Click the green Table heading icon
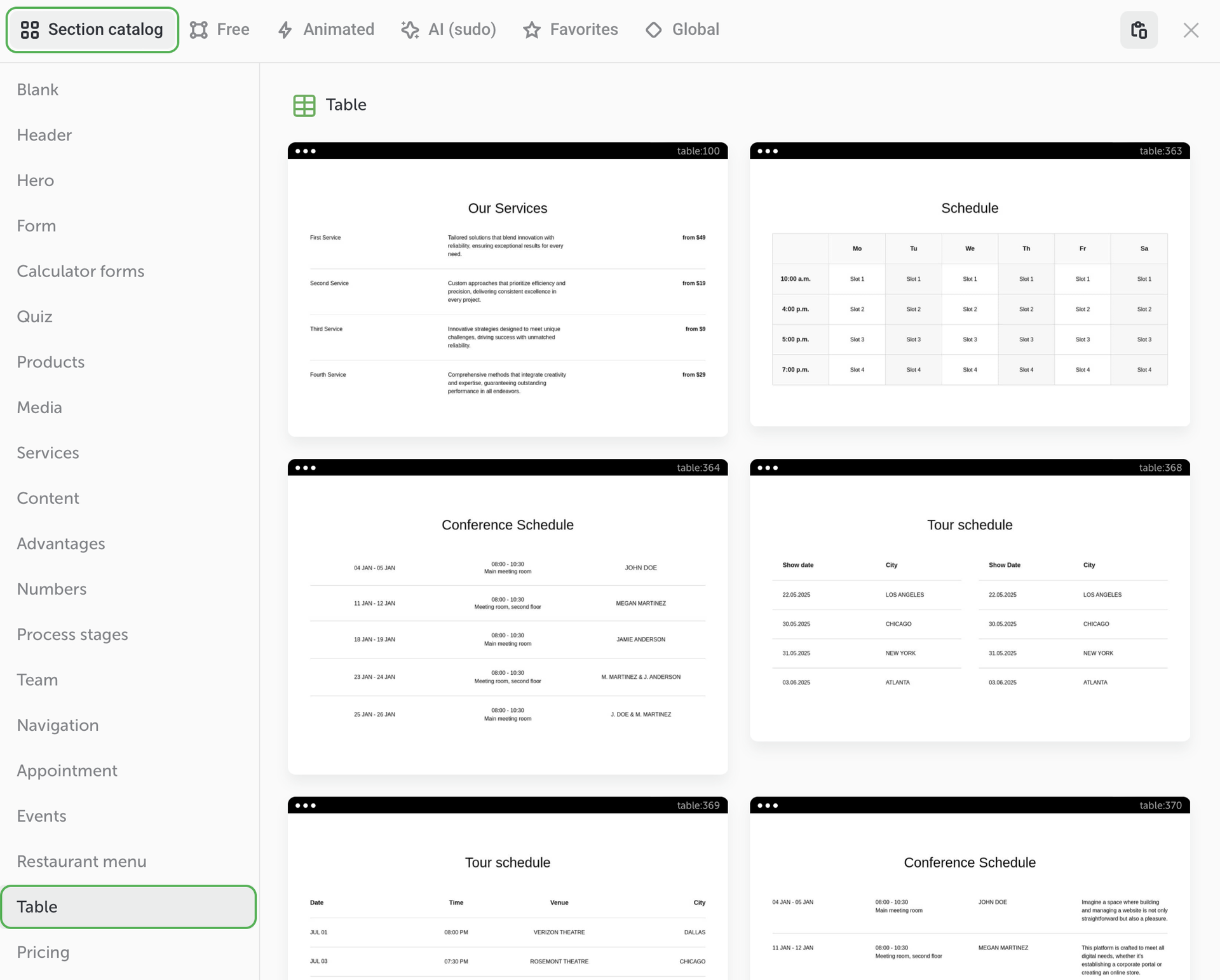 304,105
